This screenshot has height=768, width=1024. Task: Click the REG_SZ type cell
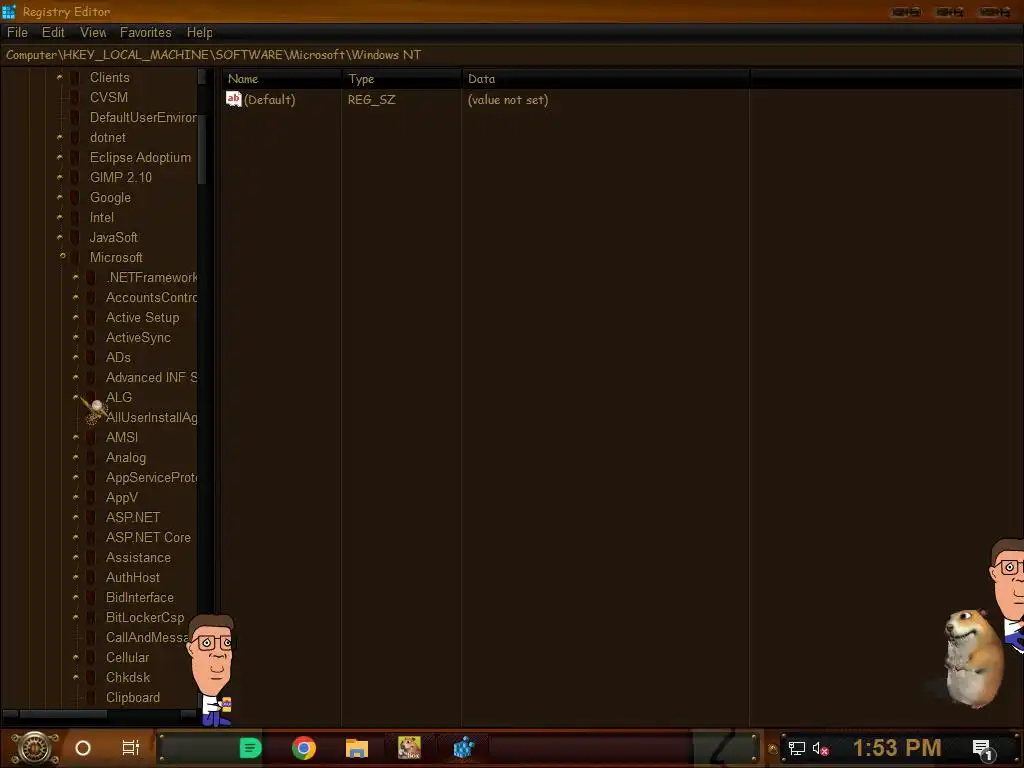click(372, 100)
